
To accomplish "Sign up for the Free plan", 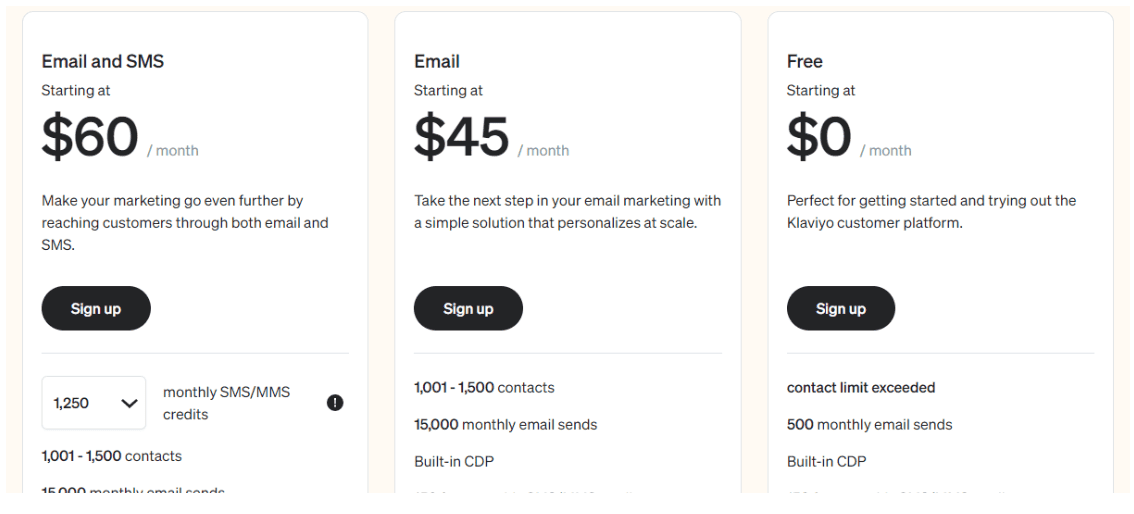I will coord(841,309).
